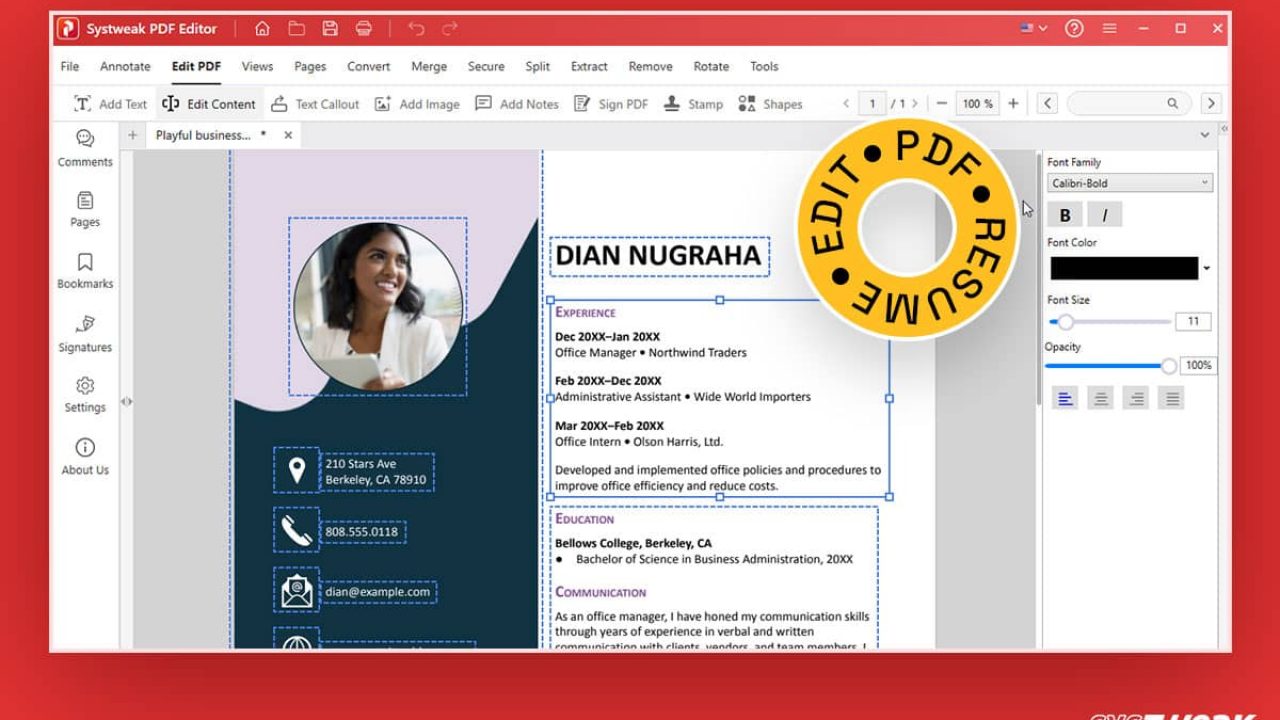This screenshot has height=720, width=1280.
Task: Enable center text alignment
Action: (1101, 399)
